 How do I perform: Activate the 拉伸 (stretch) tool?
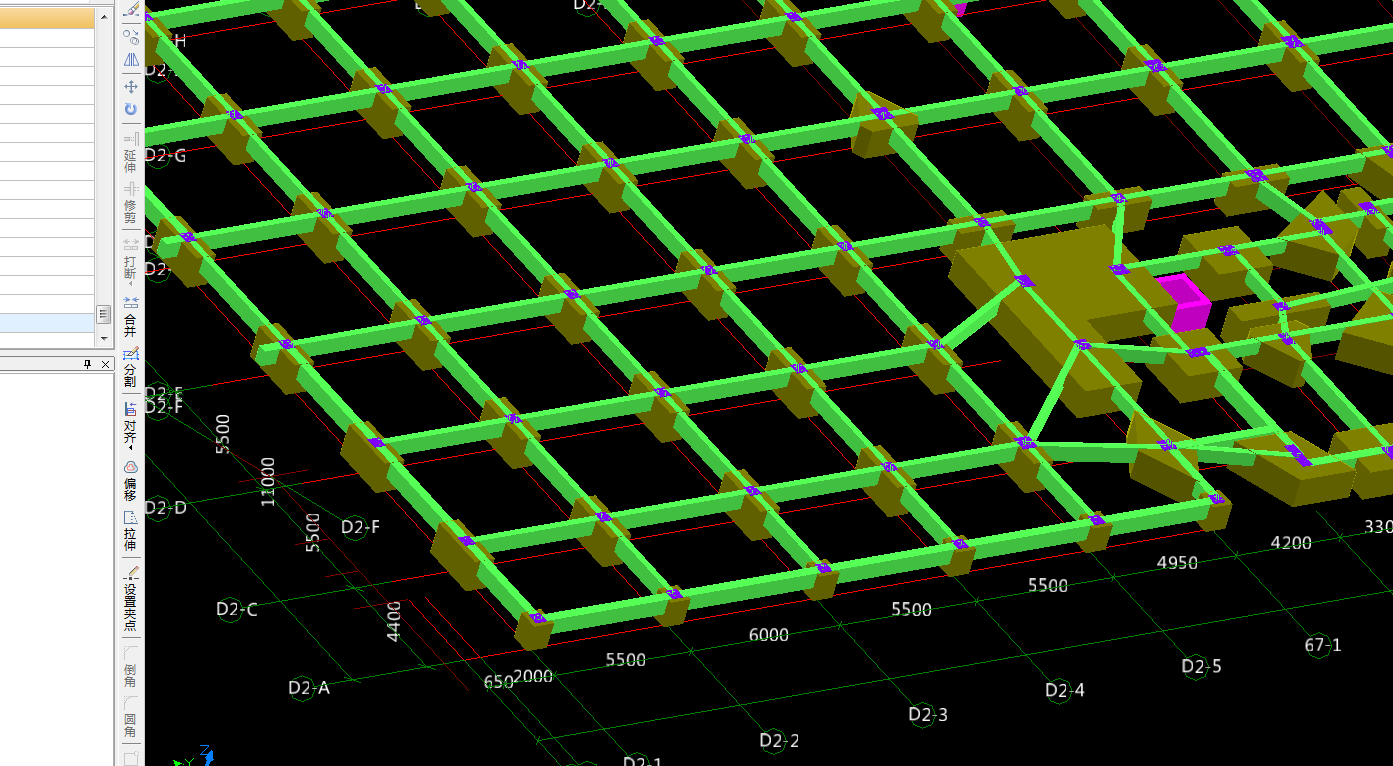(131, 531)
